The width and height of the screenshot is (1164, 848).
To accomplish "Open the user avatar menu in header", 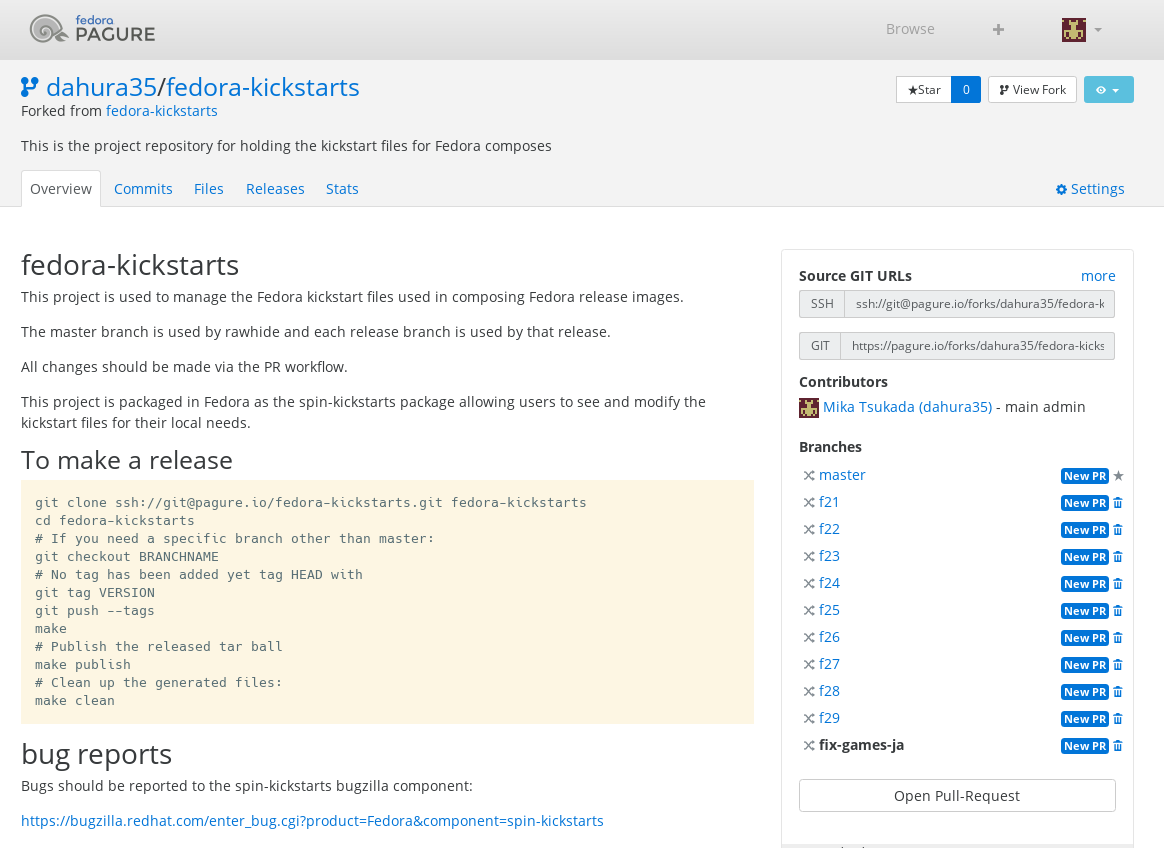I will 1081,30.
